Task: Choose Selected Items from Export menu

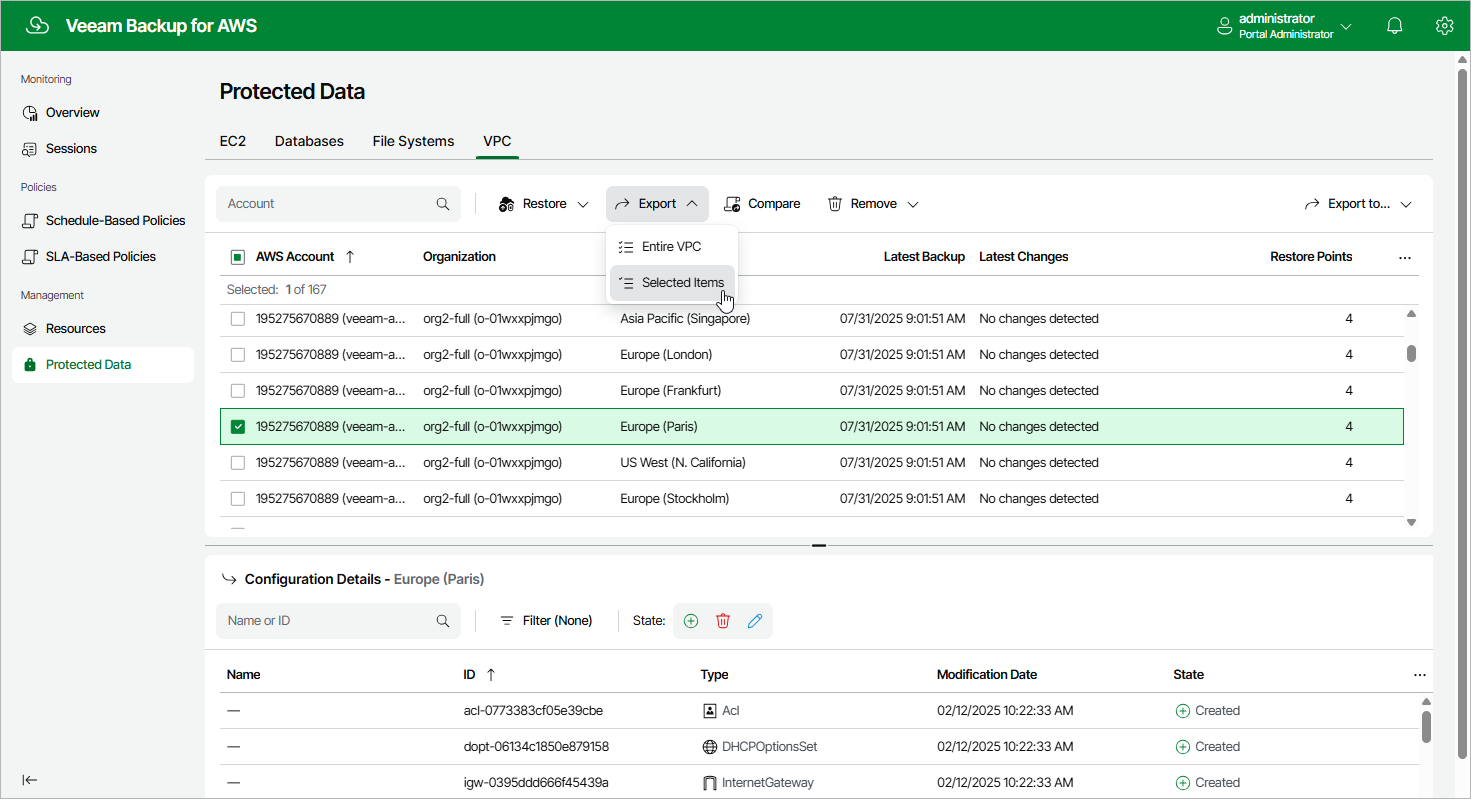Action: pos(672,283)
